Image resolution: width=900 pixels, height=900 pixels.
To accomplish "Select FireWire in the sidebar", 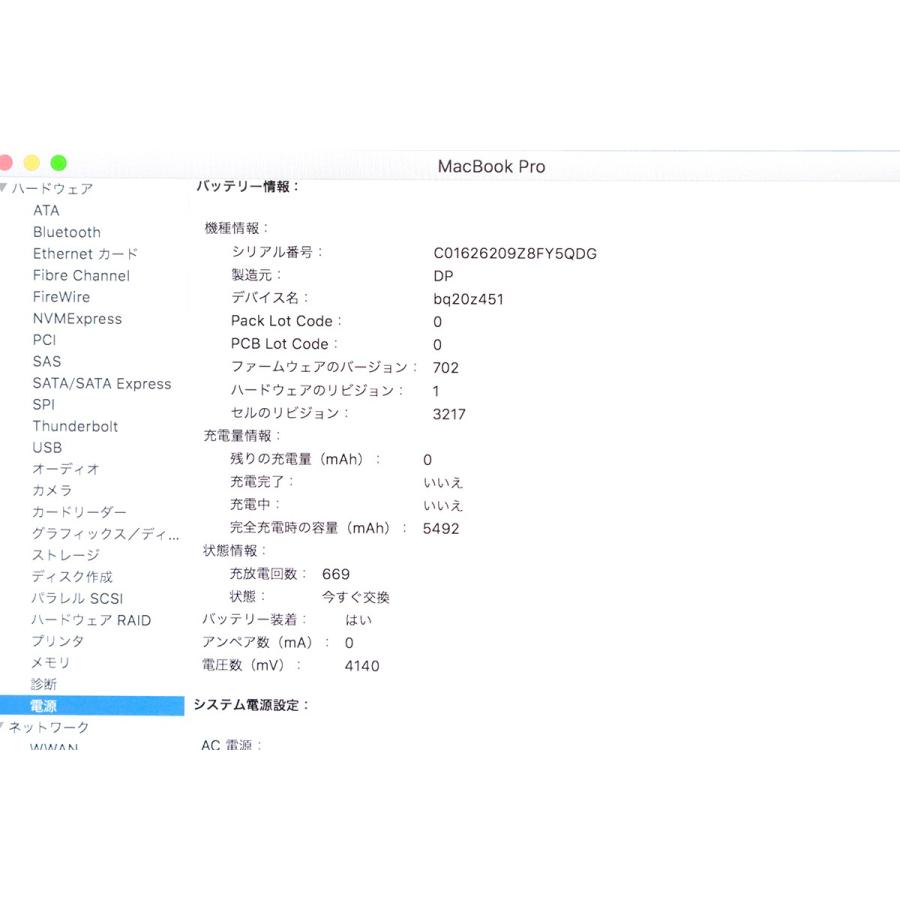I will pyautogui.click(x=61, y=297).
